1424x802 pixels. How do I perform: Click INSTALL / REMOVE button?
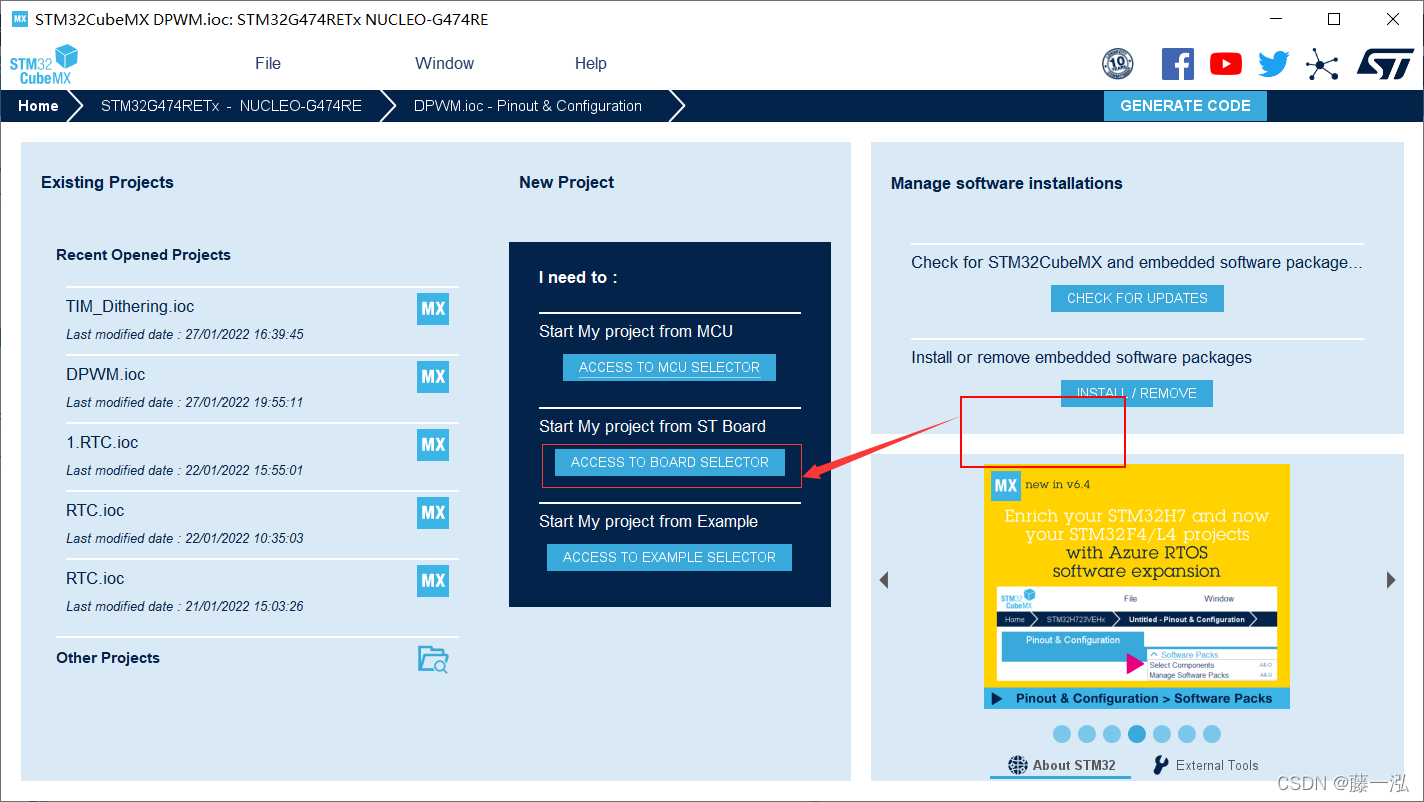pos(1136,393)
